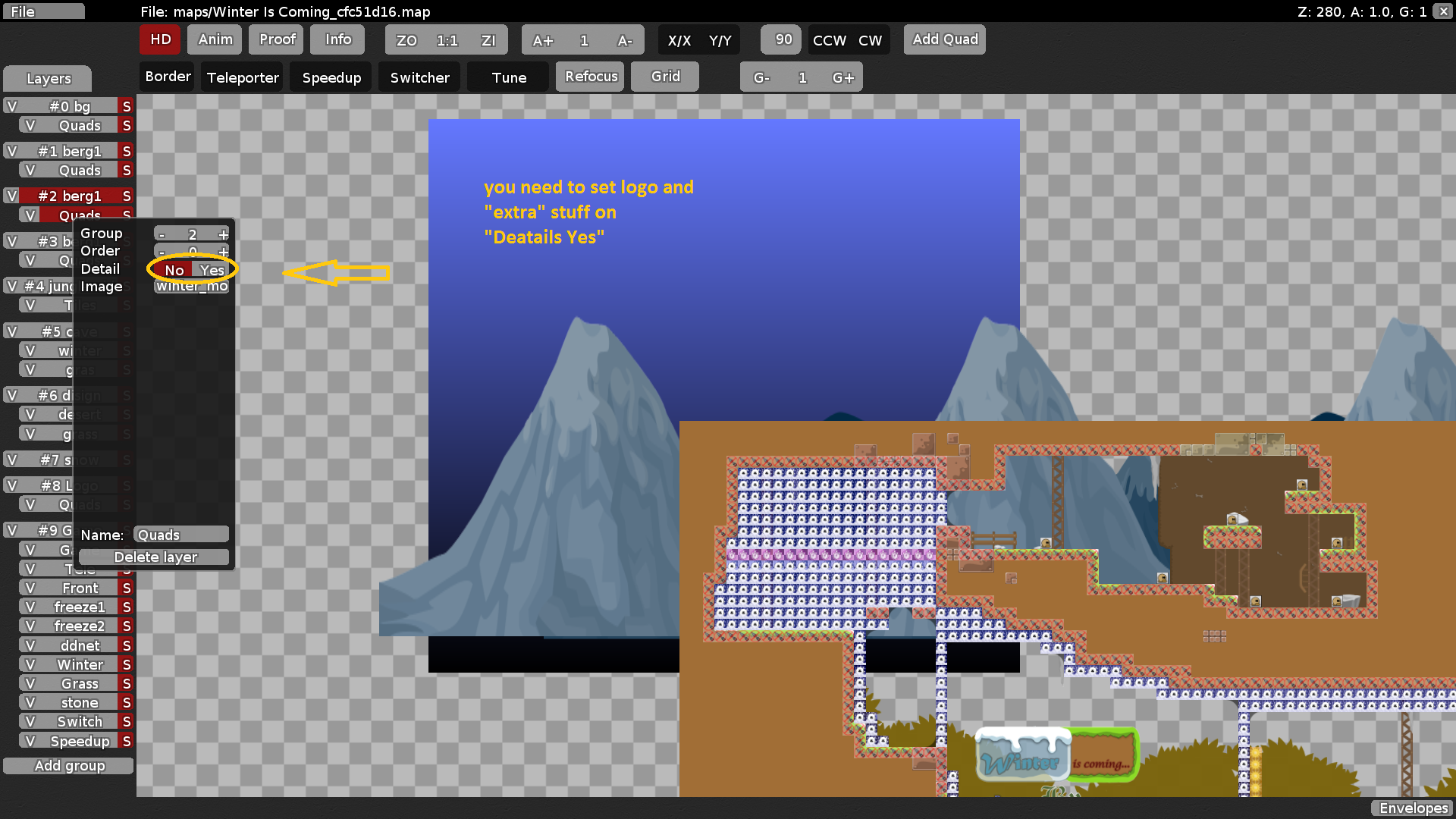1456x819 pixels.
Task: Toggle the Grid overlay
Action: (x=664, y=76)
